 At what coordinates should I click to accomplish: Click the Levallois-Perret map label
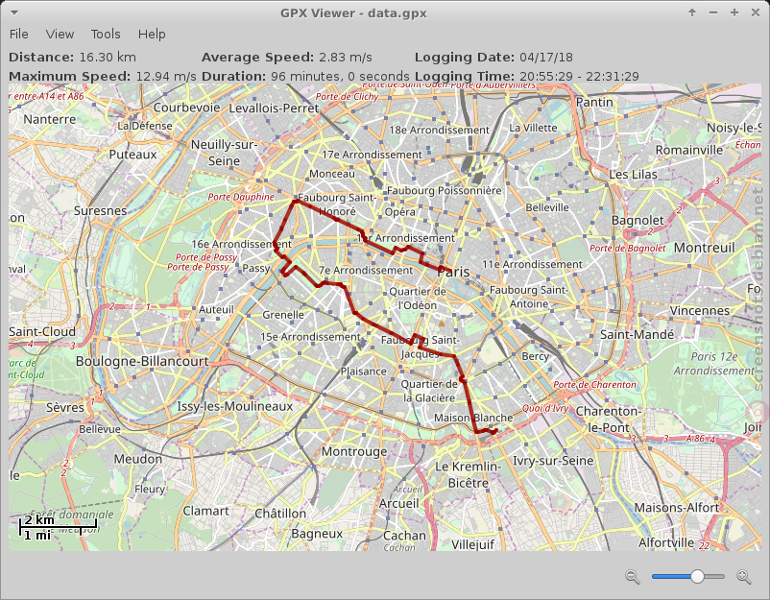click(x=274, y=108)
